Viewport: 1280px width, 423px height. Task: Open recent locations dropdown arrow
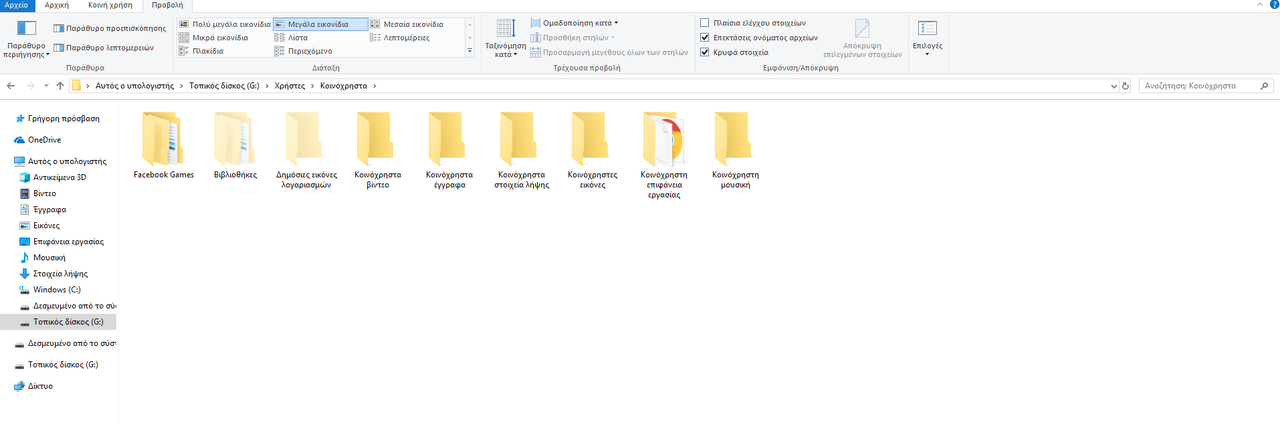[x=46, y=86]
